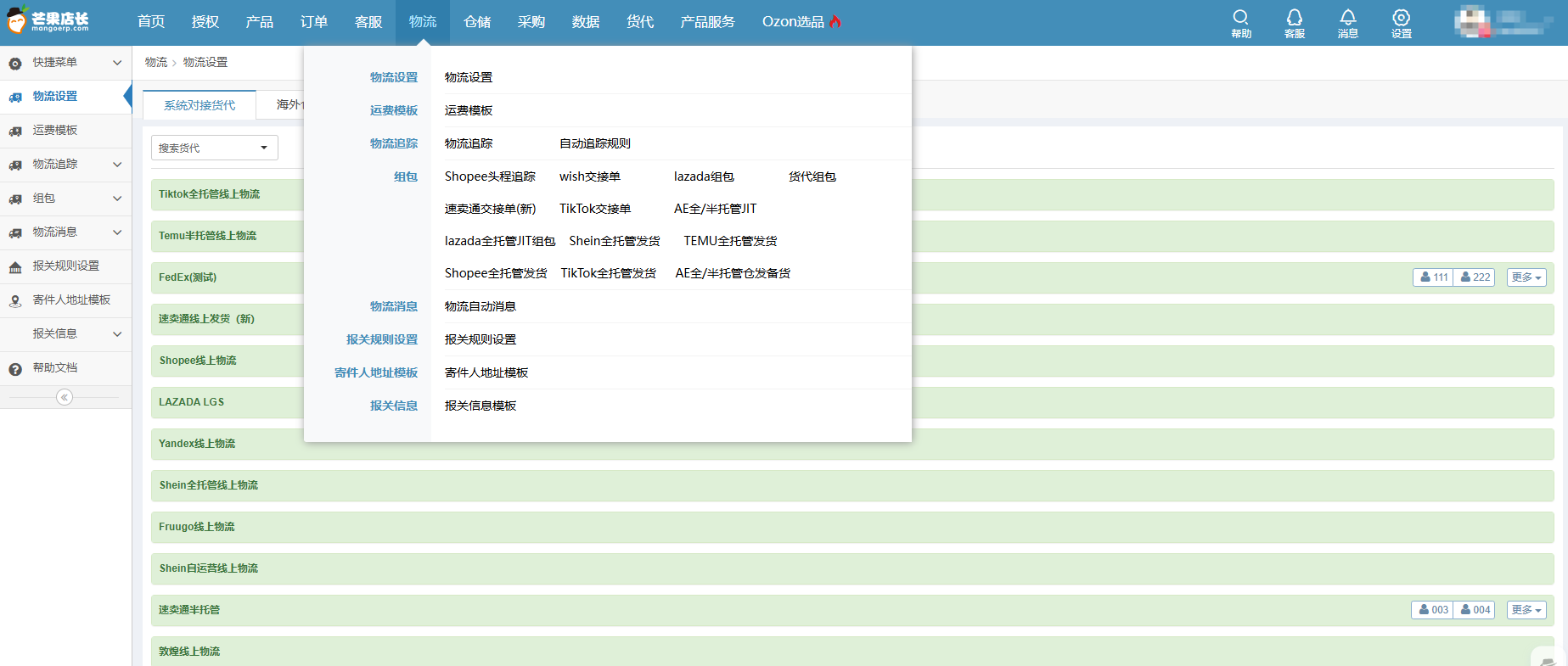This screenshot has width=1568, height=666.
Task: Expand the 物流追踪 sidebar chevron
Action: [117, 165]
